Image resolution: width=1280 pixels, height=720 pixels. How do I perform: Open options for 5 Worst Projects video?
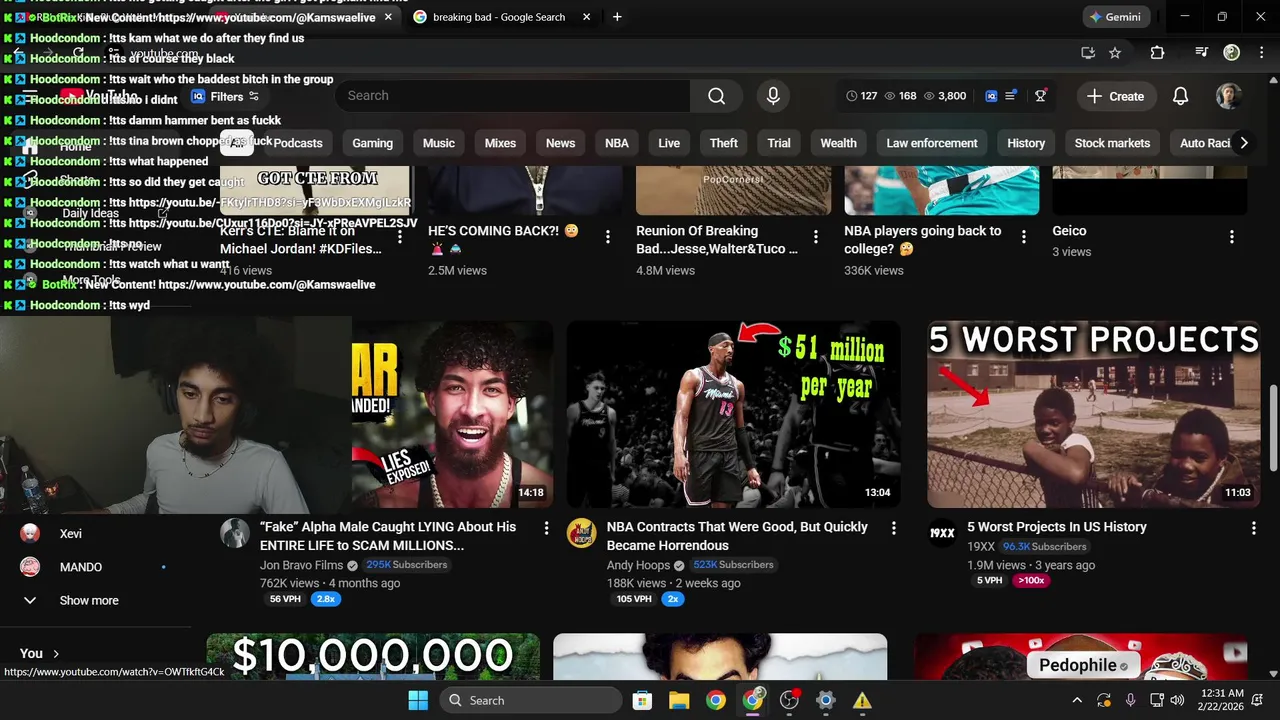[1253, 527]
